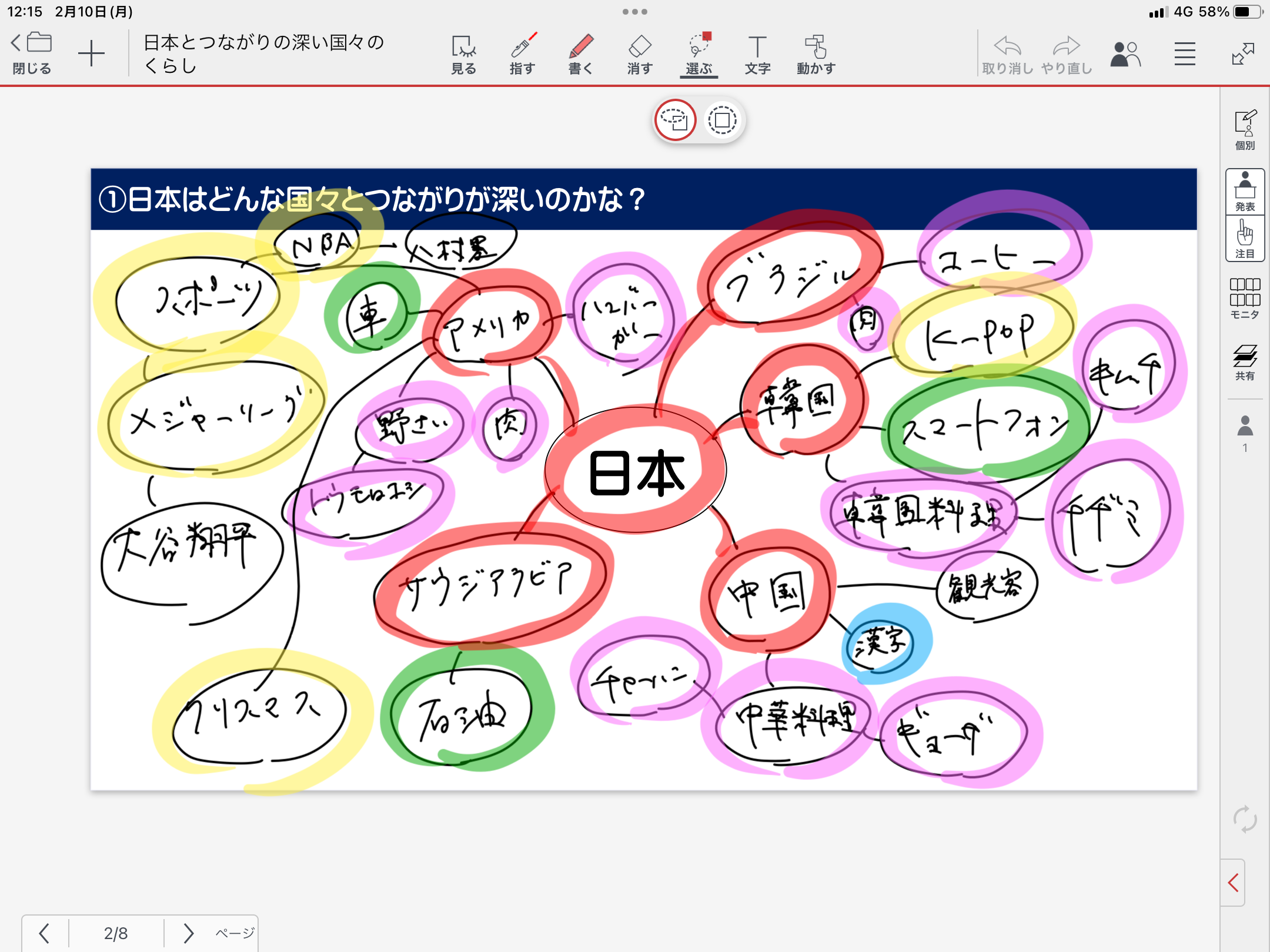Image resolution: width=1270 pixels, height=952 pixels.
Task: Toggle rectangular selection mode
Action: tap(722, 120)
